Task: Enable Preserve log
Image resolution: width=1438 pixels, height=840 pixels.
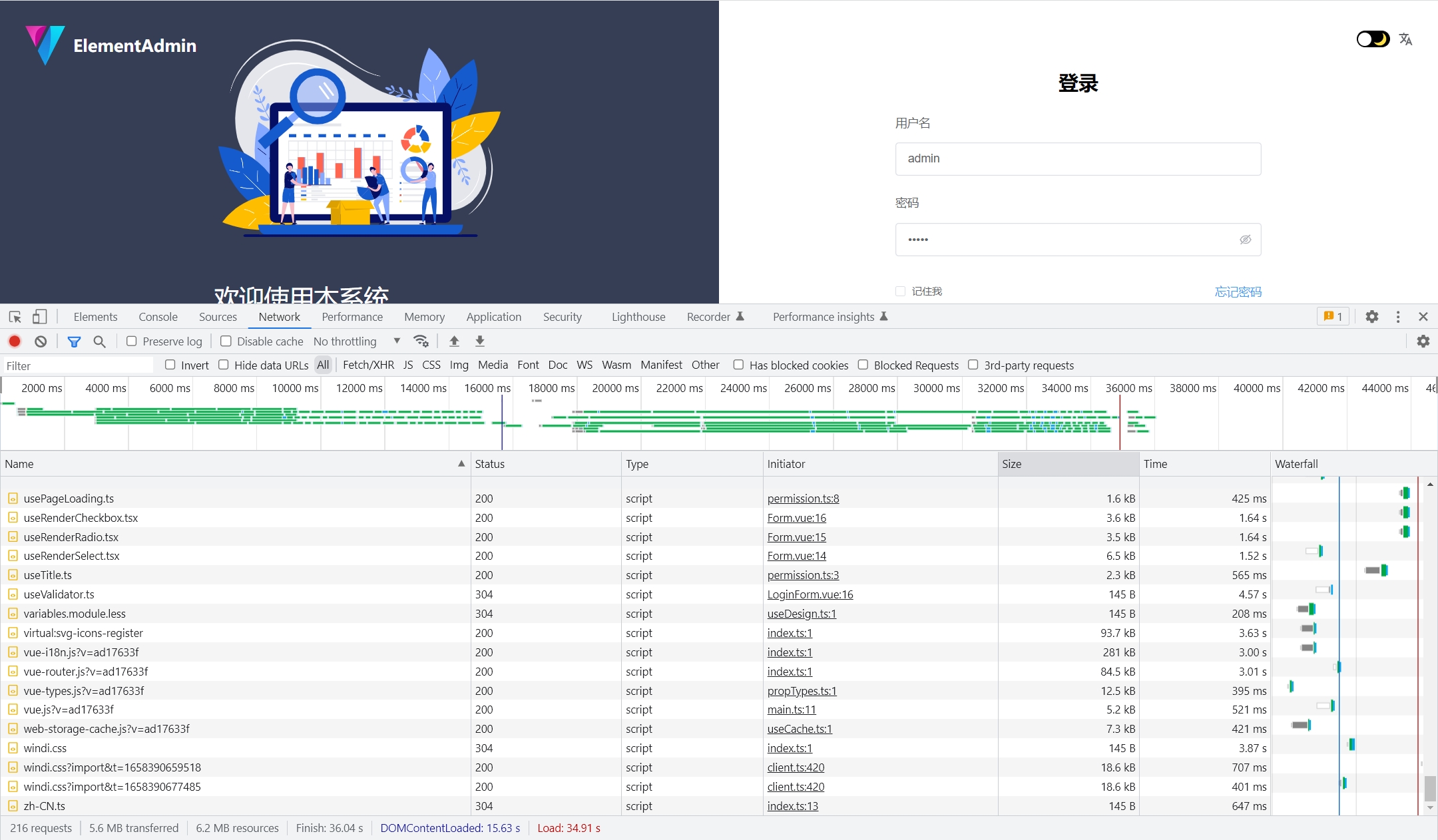Action: pos(131,341)
